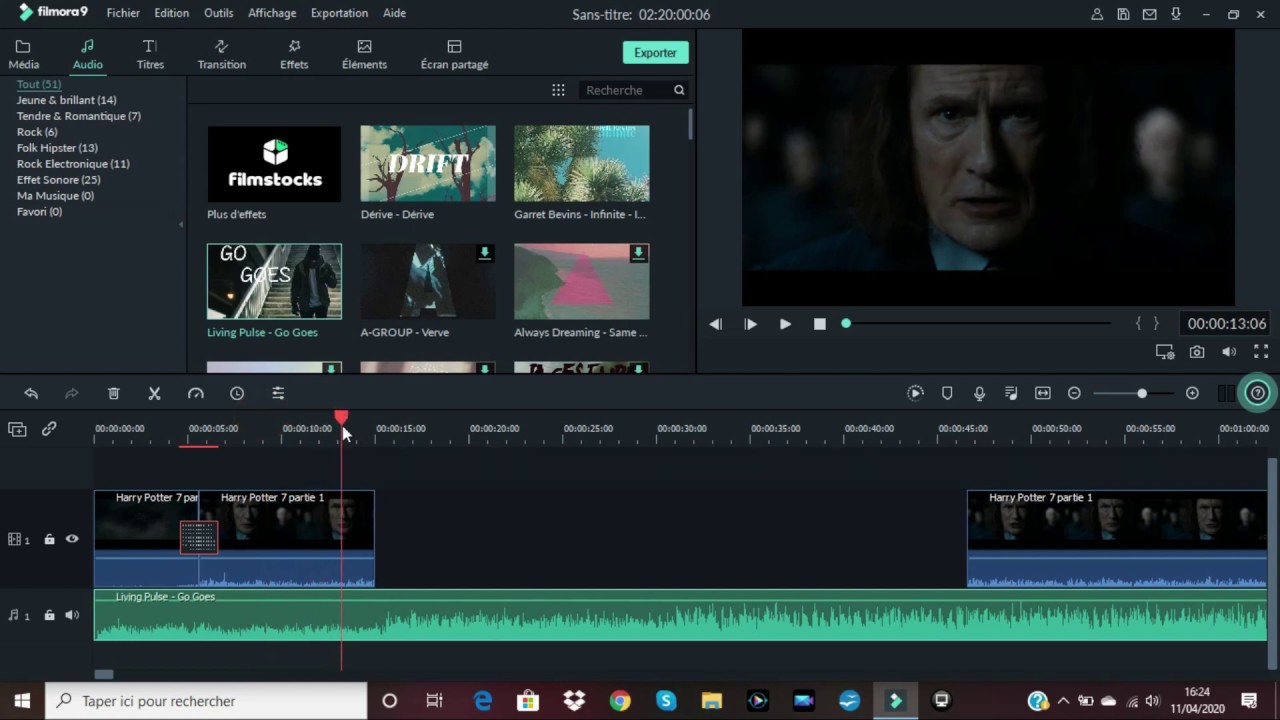Zoom out the timeline with minus icon
1280x720 pixels.
(x=1074, y=394)
